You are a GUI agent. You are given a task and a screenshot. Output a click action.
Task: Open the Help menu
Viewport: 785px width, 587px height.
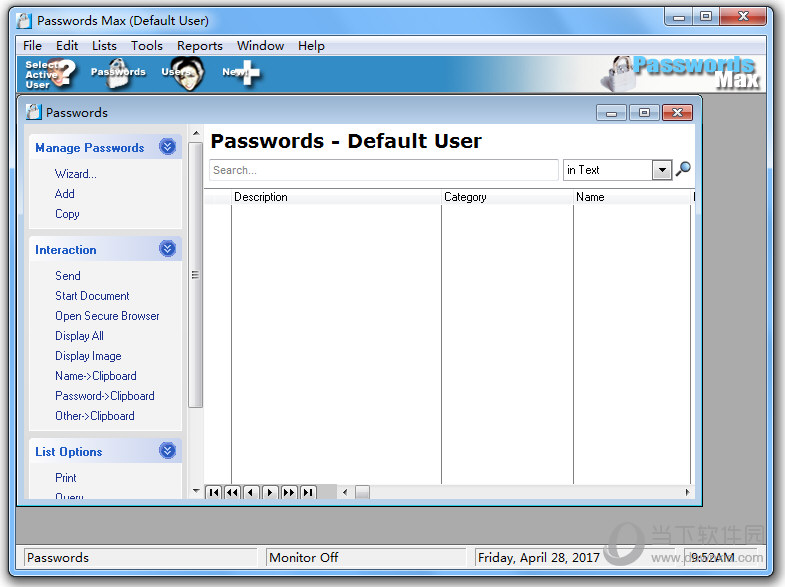(311, 46)
